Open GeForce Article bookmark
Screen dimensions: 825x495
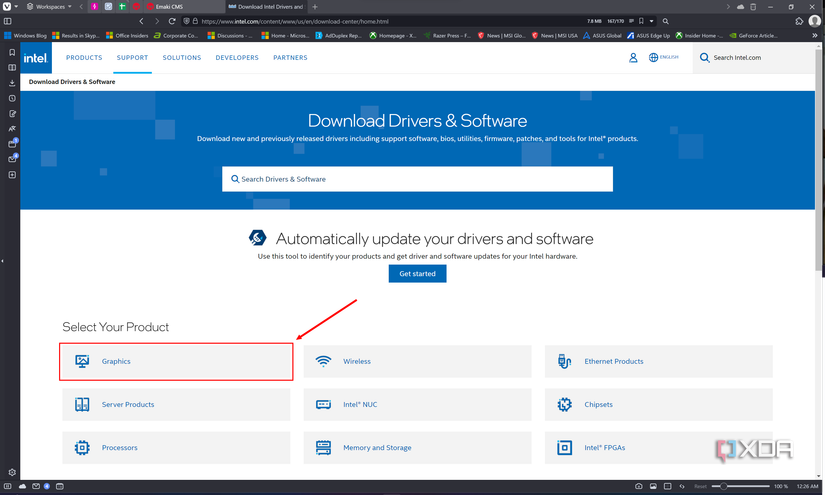coord(753,35)
